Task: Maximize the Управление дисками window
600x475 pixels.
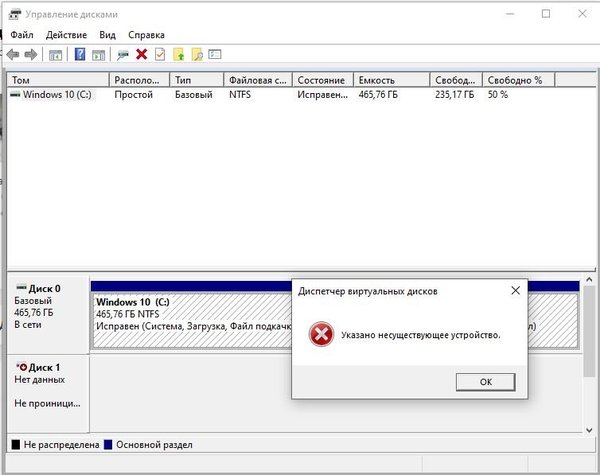Action: tap(546, 14)
